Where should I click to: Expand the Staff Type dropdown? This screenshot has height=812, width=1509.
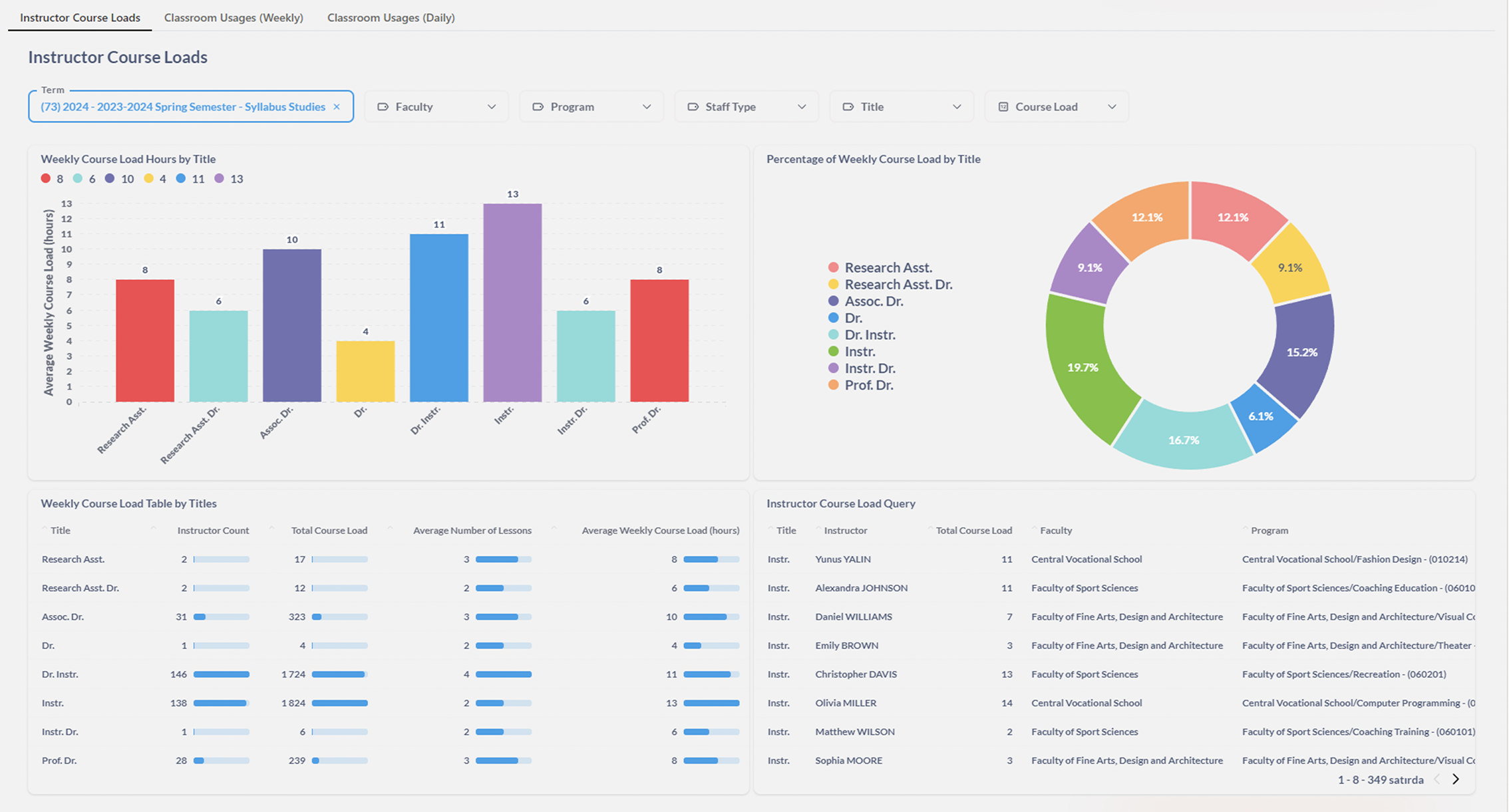[x=746, y=106]
